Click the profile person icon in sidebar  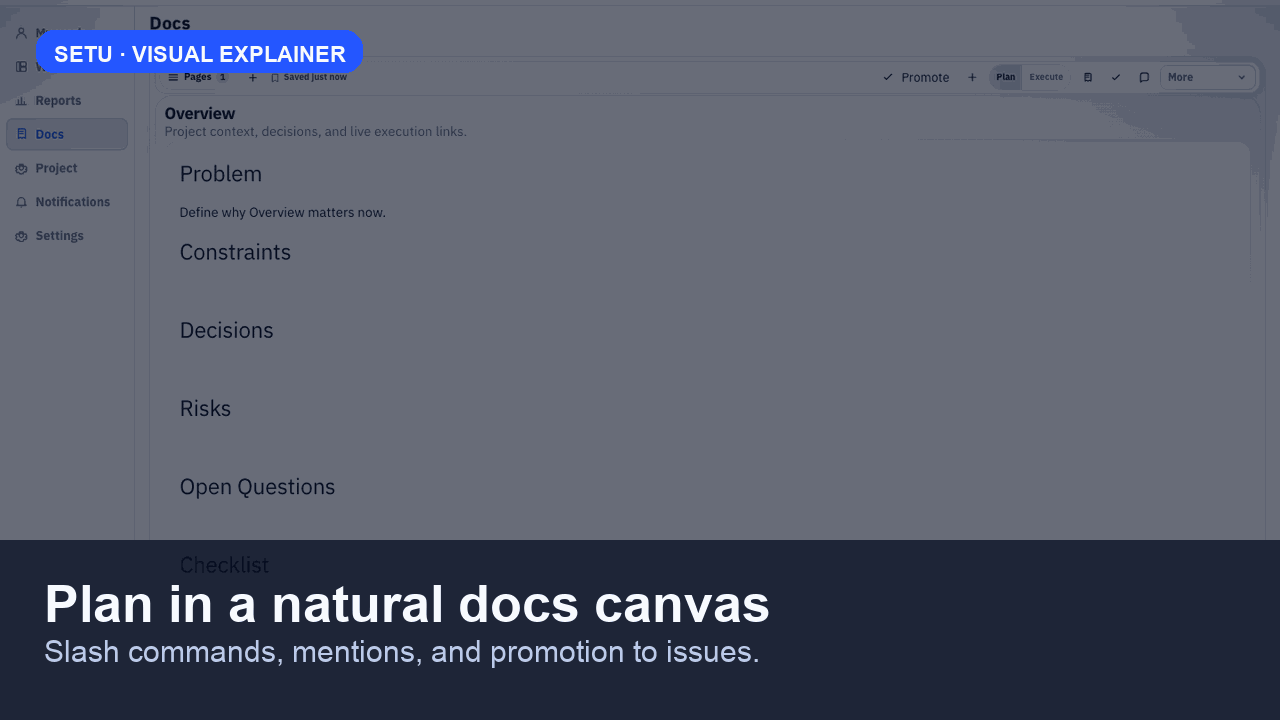click(22, 33)
